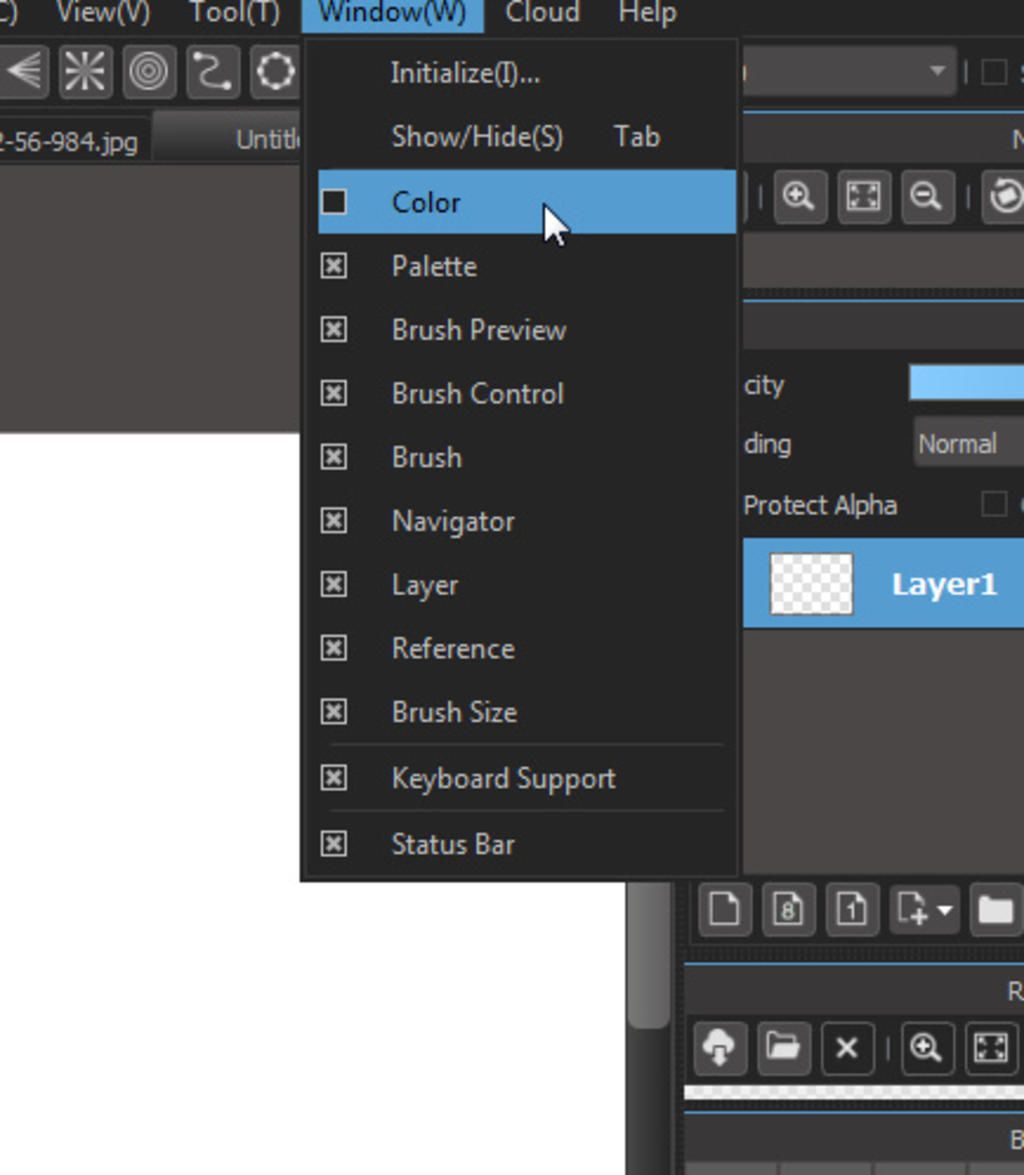The image size is (1024, 1175).
Task: Create a new 8-bit layer
Action: (788, 910)
